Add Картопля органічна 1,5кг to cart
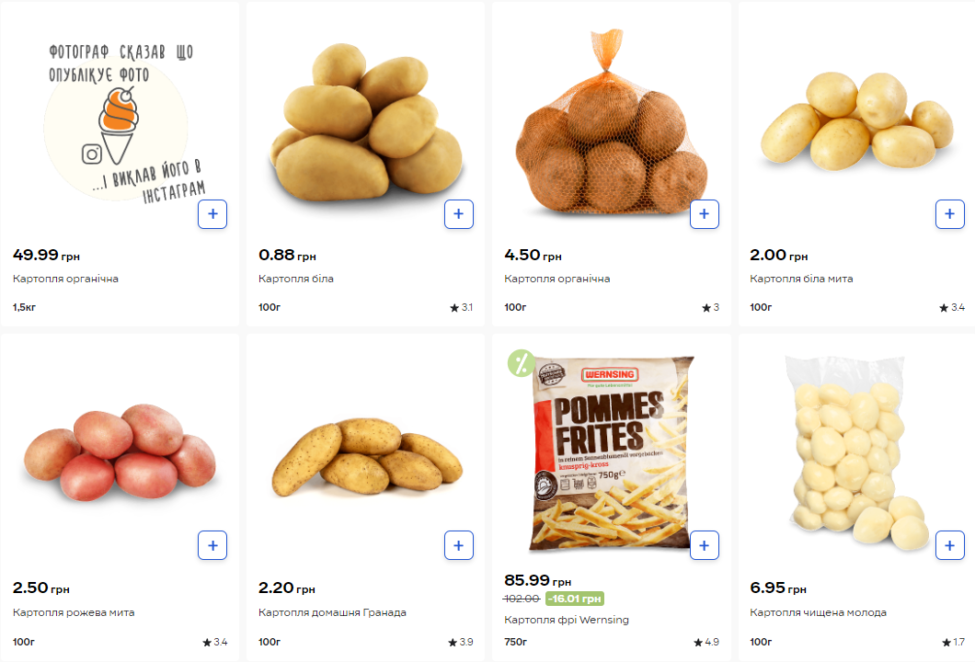Image resolution: width=975 pixels, height=662 pixels. pyautogui.click(x=213, y=214)
